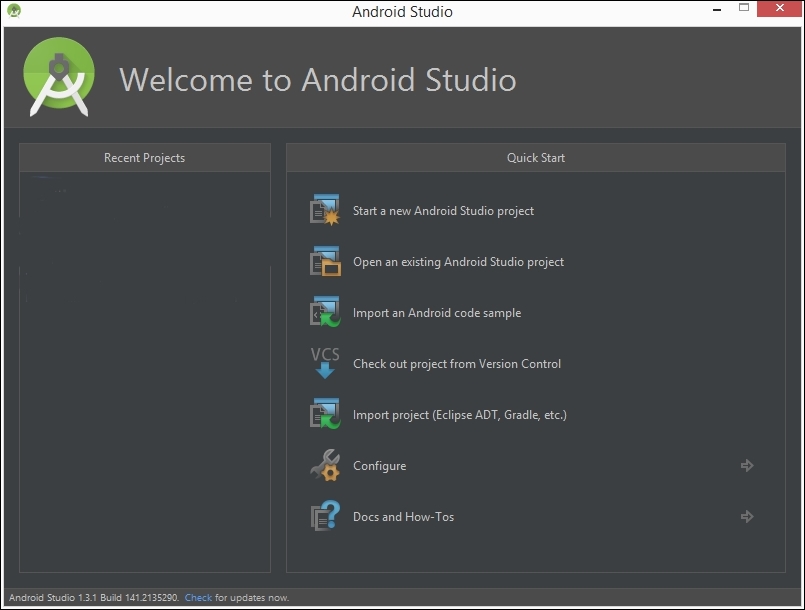This screenshot has height=610, width=805.
Task: Click the open existing project folder icon
Action: point(325,261)
